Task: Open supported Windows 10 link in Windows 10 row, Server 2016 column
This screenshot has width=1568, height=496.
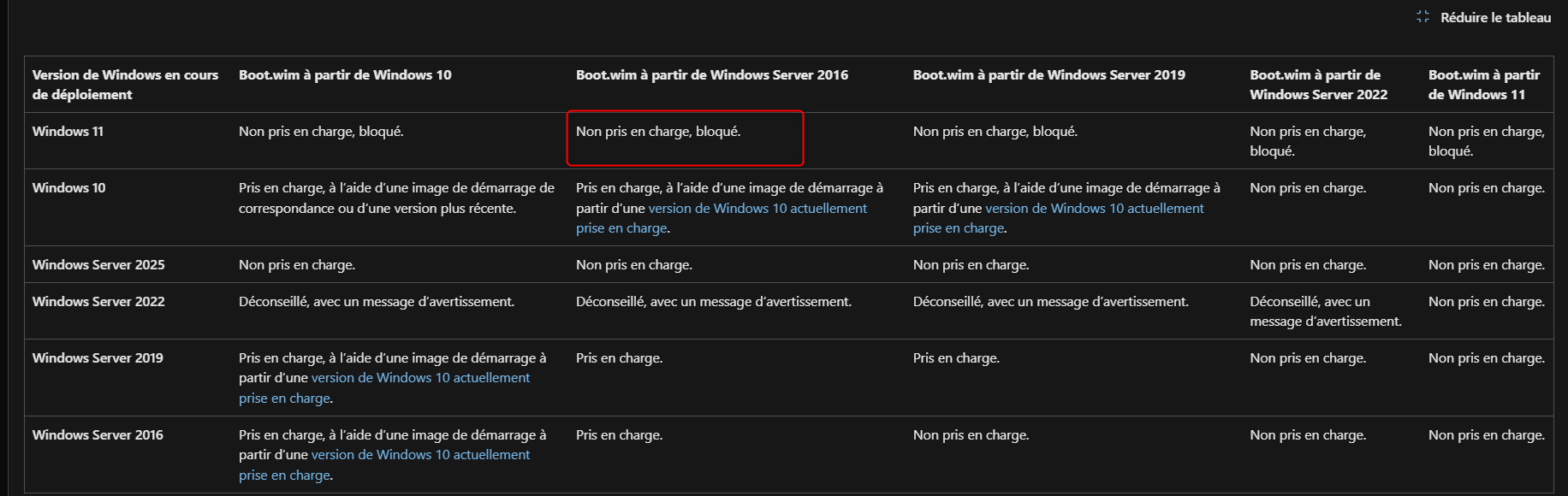Action: [x=722, y=218]
